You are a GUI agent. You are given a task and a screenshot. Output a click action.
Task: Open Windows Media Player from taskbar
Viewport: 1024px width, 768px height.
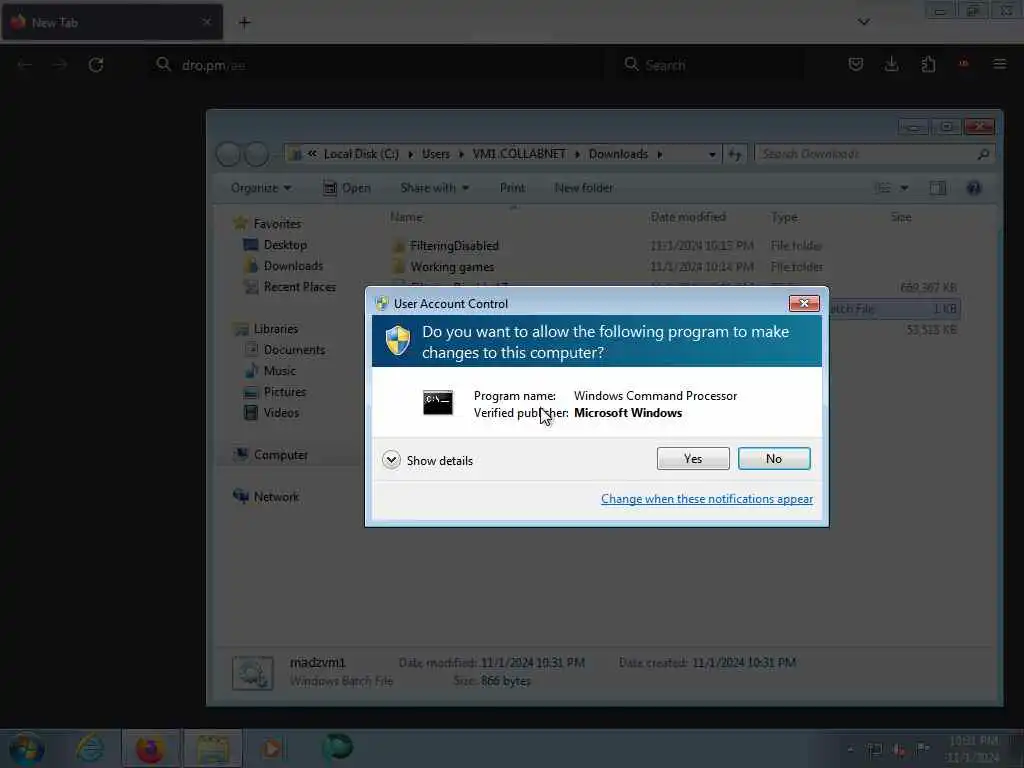point(272,748)
